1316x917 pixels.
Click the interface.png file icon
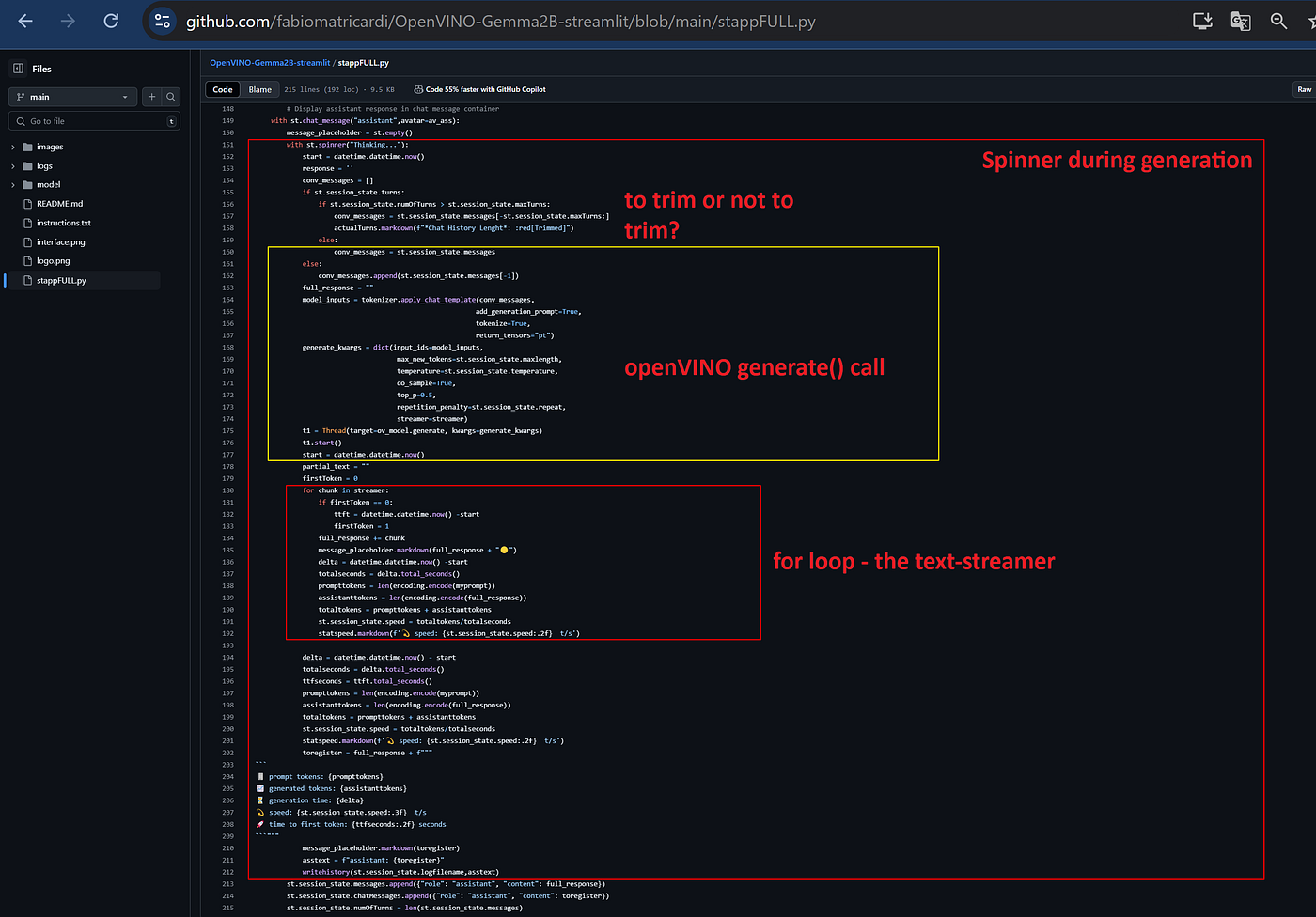28,242
